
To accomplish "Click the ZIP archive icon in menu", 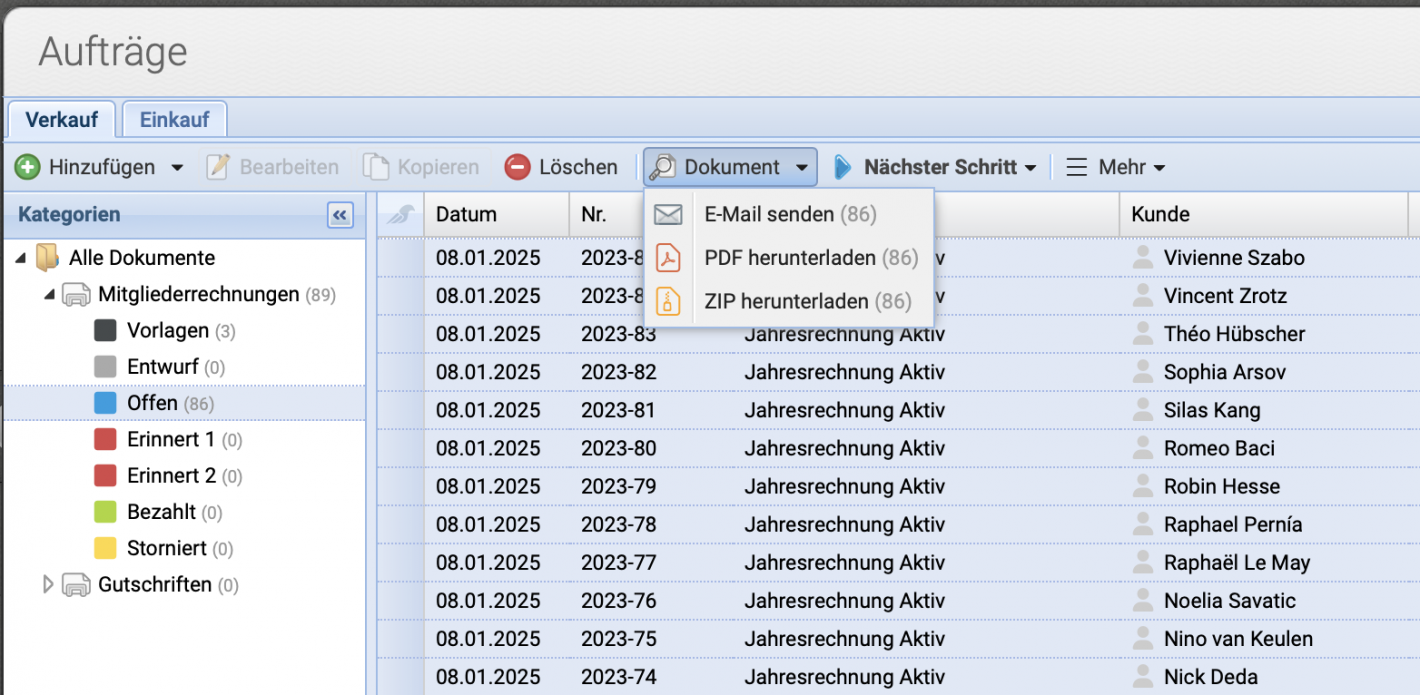I will click(668, 301).
